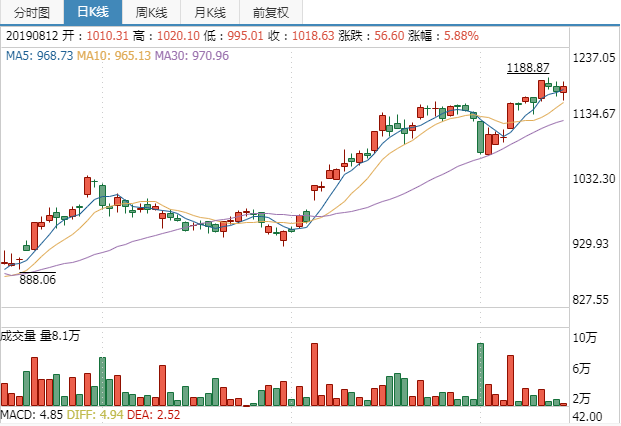This screenshot has height=426, width=621.
Task: Click the MA5: 968.73 indicator label
Action: coord(40,55)
